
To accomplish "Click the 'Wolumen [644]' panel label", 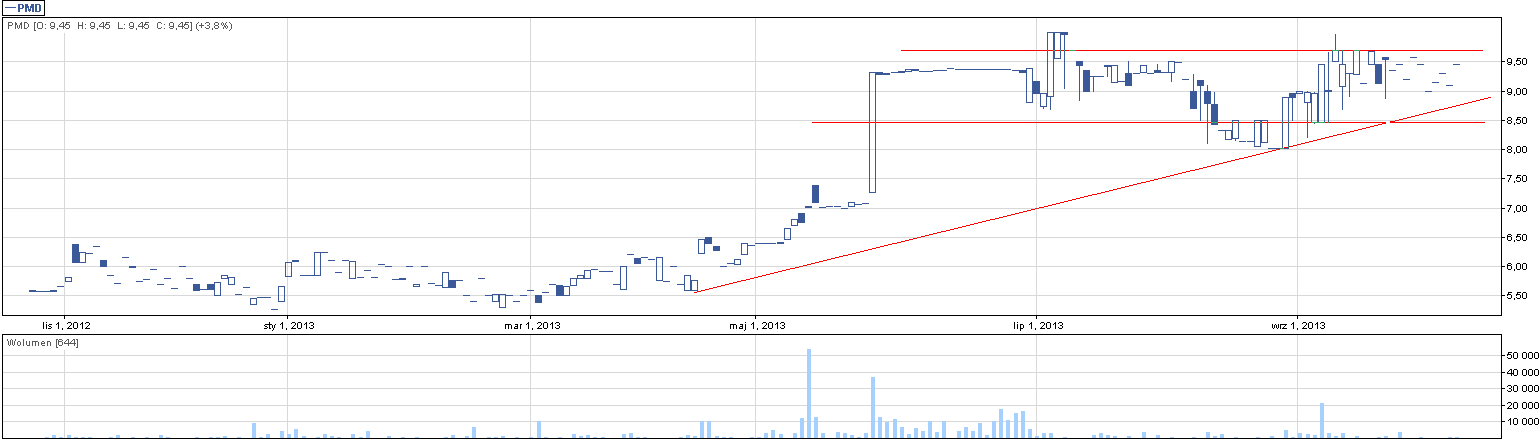I will click(42, 343).
